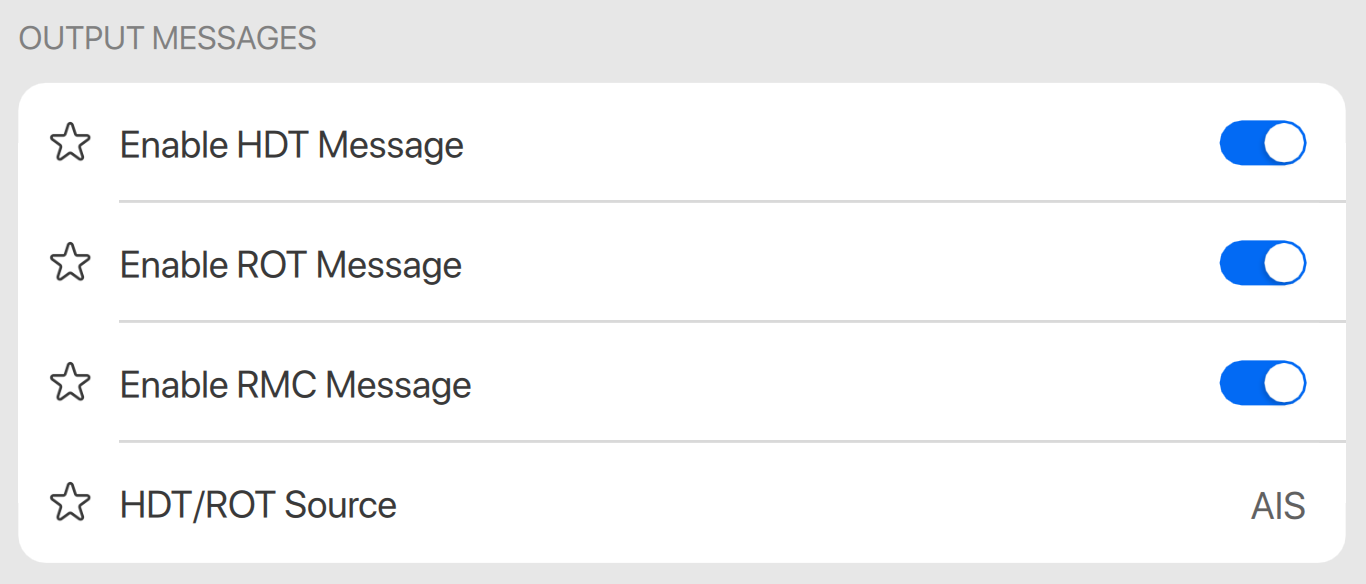The image size is (1366, 584).
Task: Click the Enable RMC Message text
Action: (x=295, y=386)
